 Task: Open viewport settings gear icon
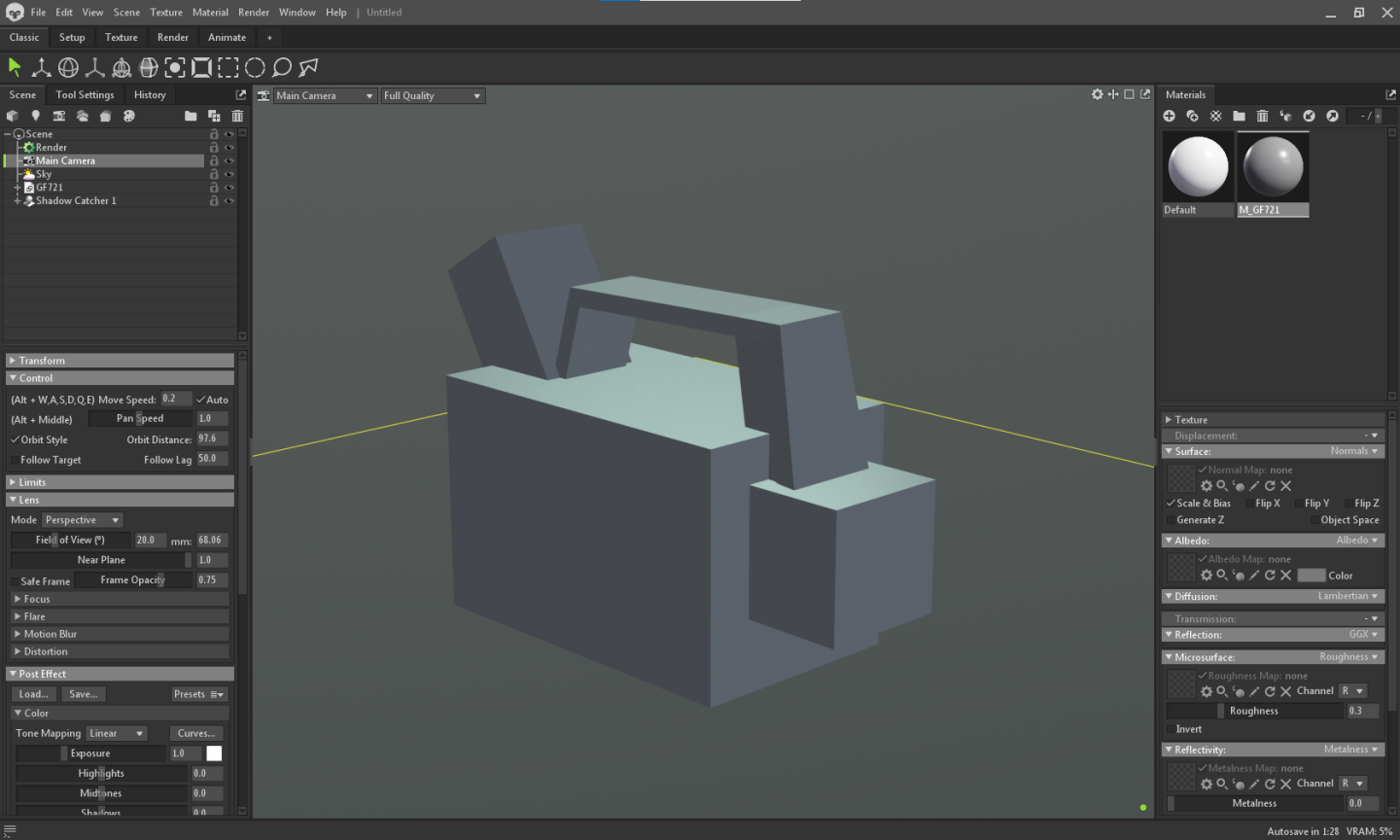[x=1098, y=94]
